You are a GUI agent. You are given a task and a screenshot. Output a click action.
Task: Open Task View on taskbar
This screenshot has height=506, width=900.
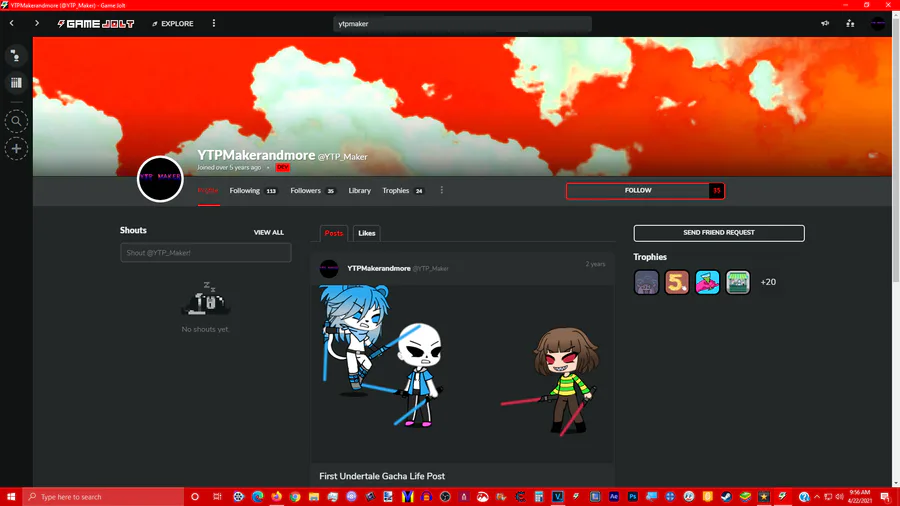(217, 497)
